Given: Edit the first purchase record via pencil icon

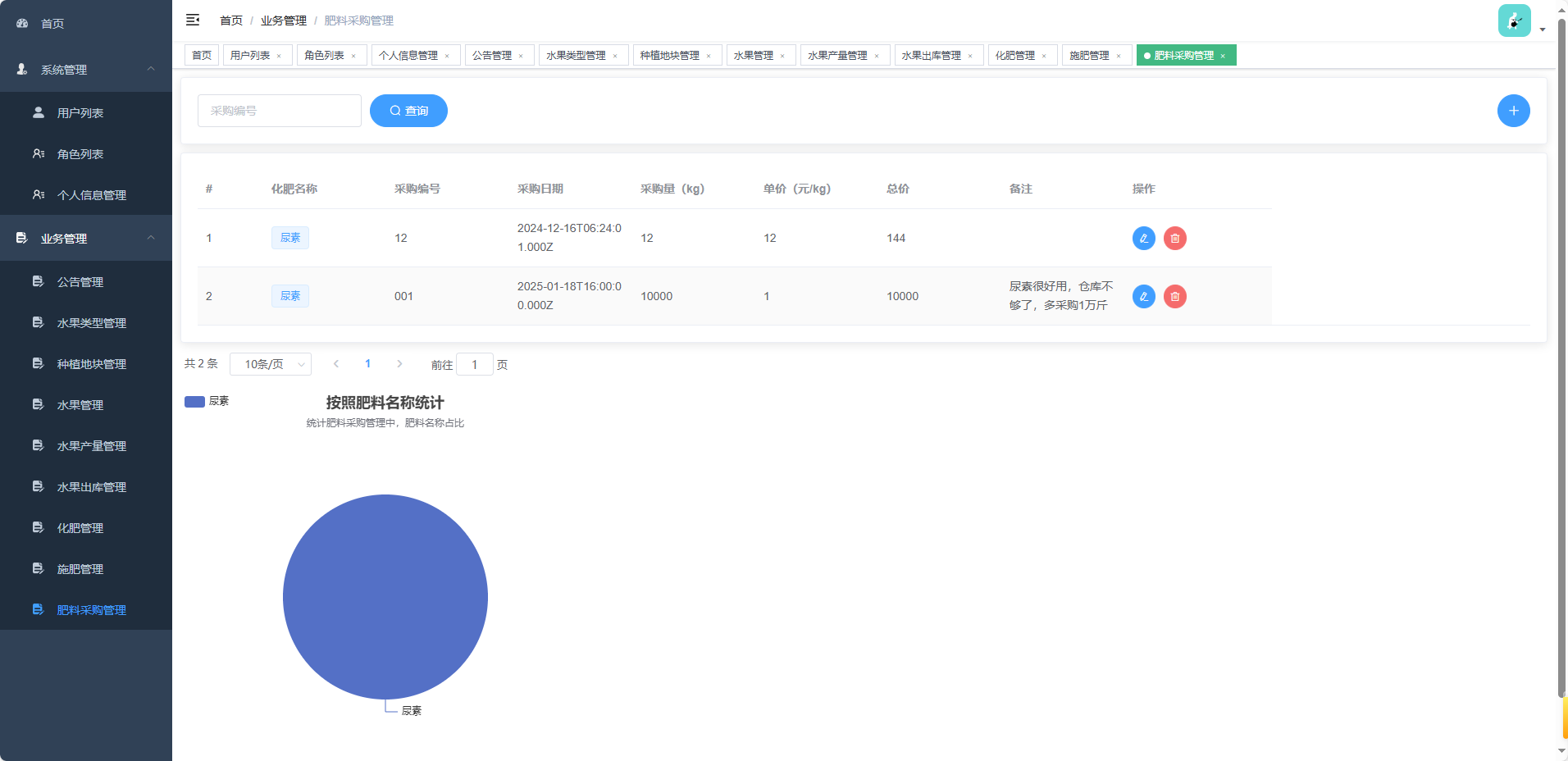Looking at the screenshot, I should 1143,238.
